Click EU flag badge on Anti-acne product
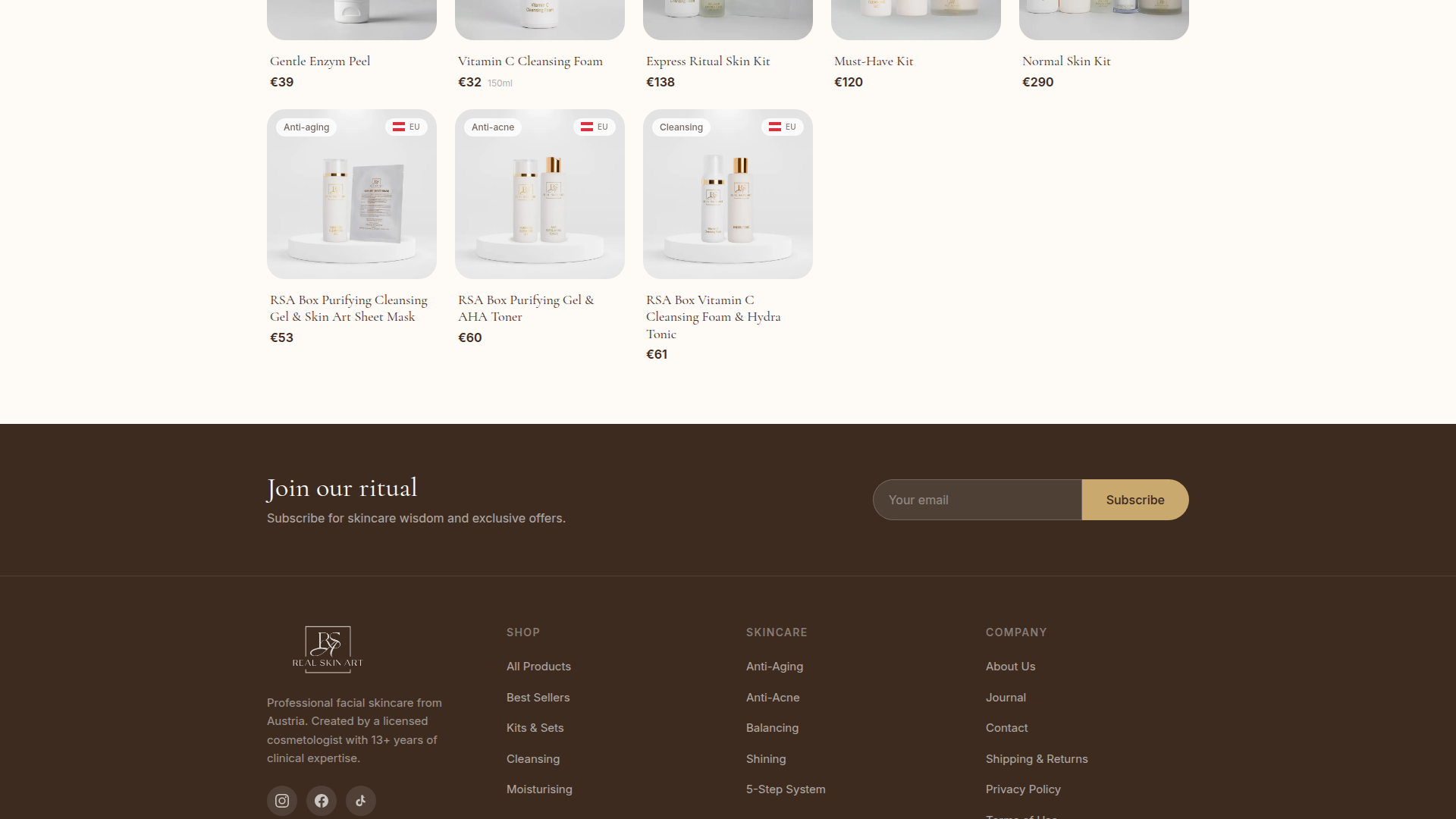 coord(595,127)
